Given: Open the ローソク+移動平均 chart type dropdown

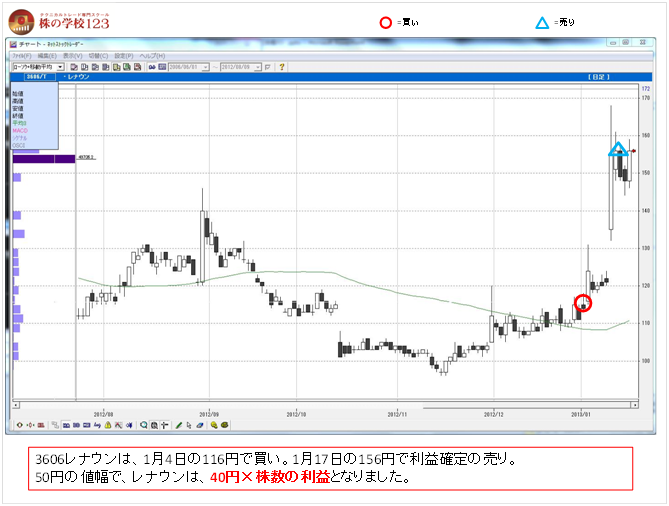Looking at the screenshot, I should (60, 67).
